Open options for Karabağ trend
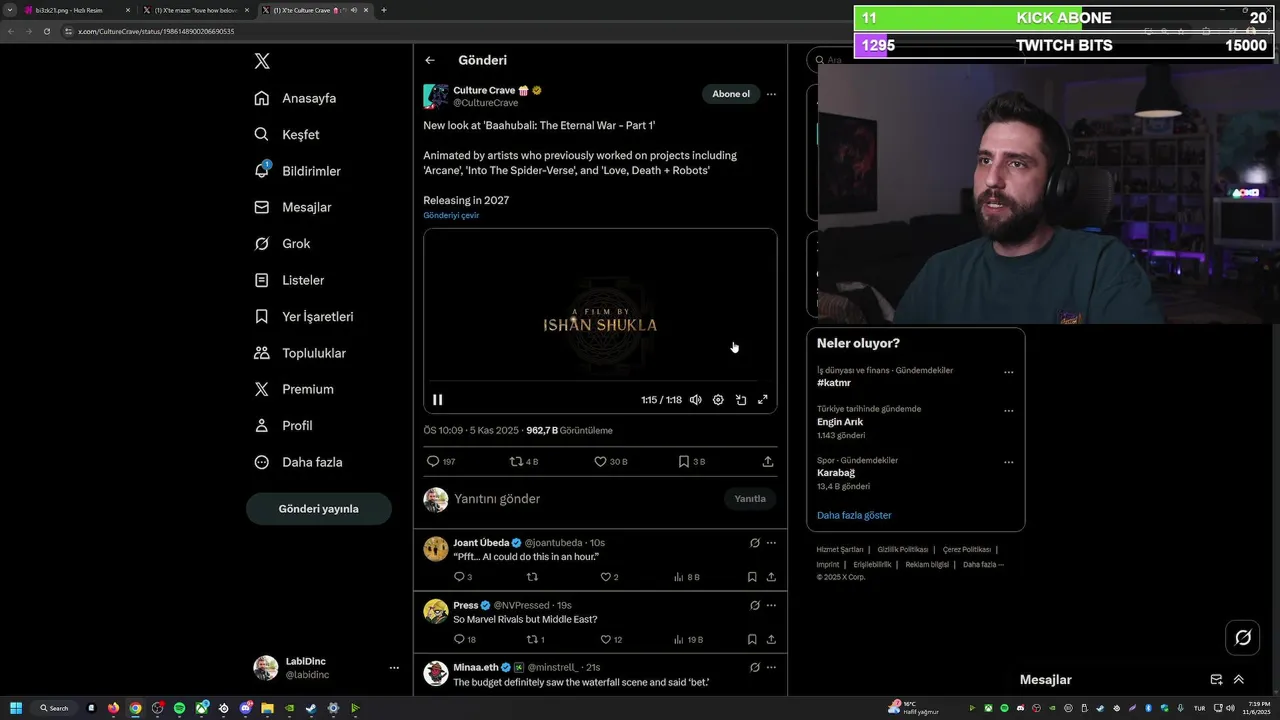Image resolution: width=1280 pixels, height=720 pixels. pos(1008,462)
